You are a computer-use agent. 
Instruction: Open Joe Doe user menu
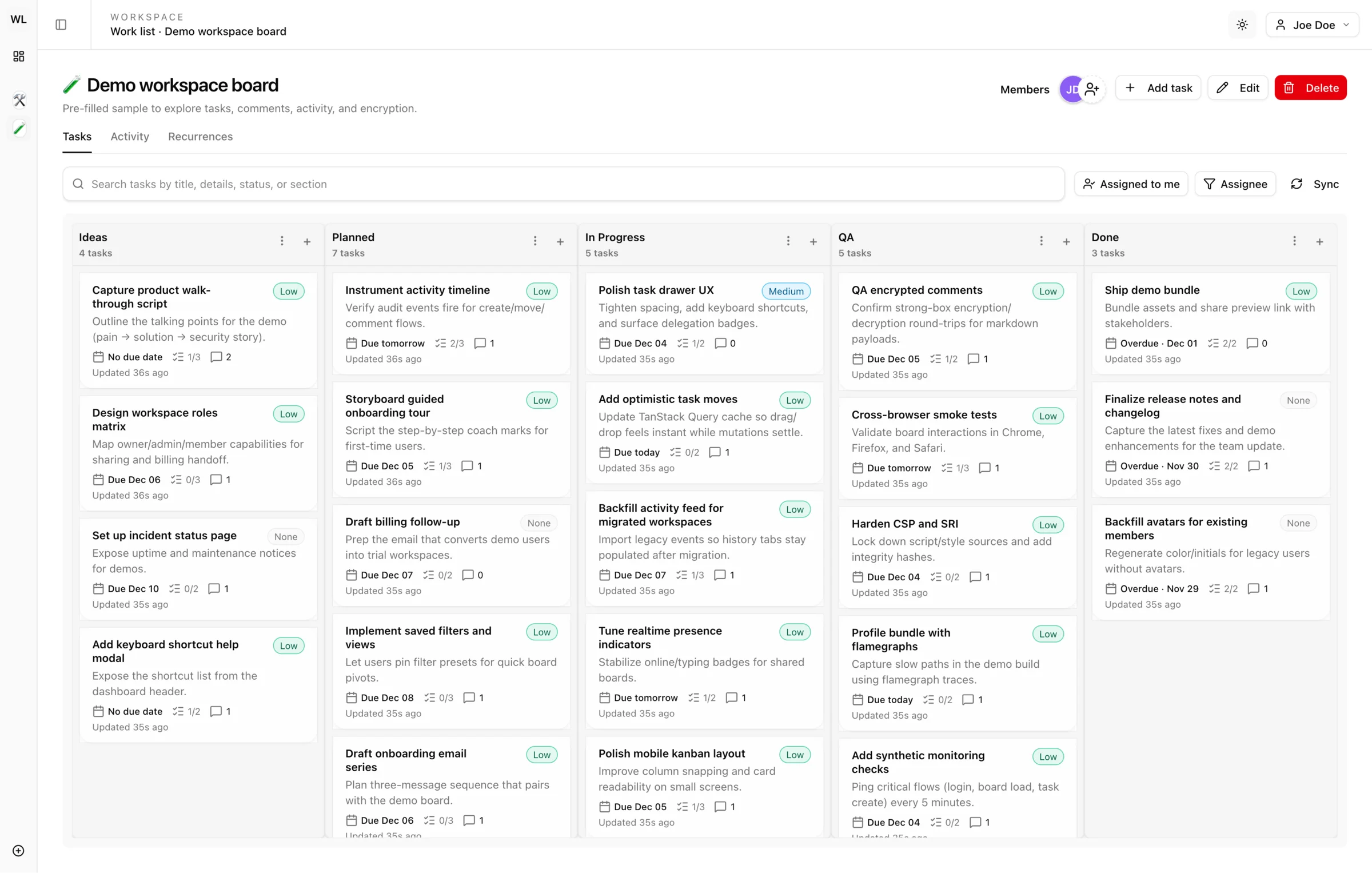[1312, 25]
